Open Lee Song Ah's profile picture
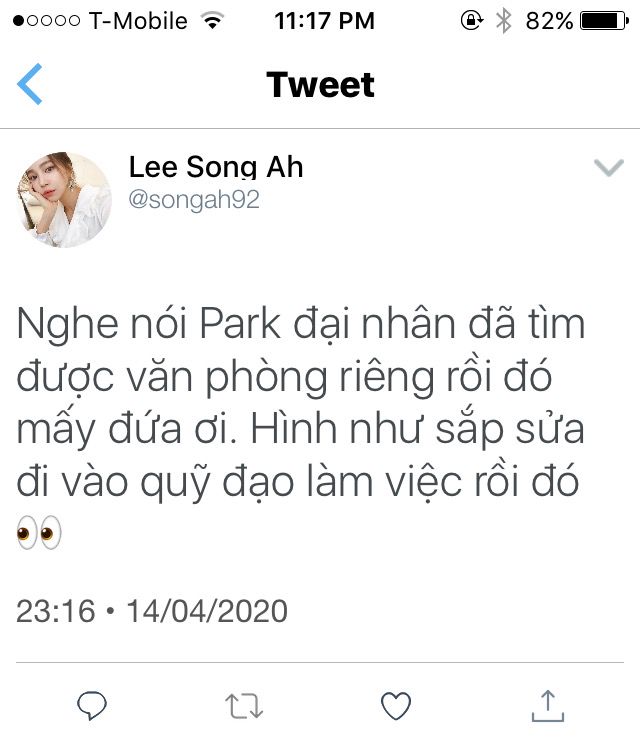This screenshot has height=750, width=640. 64,199
